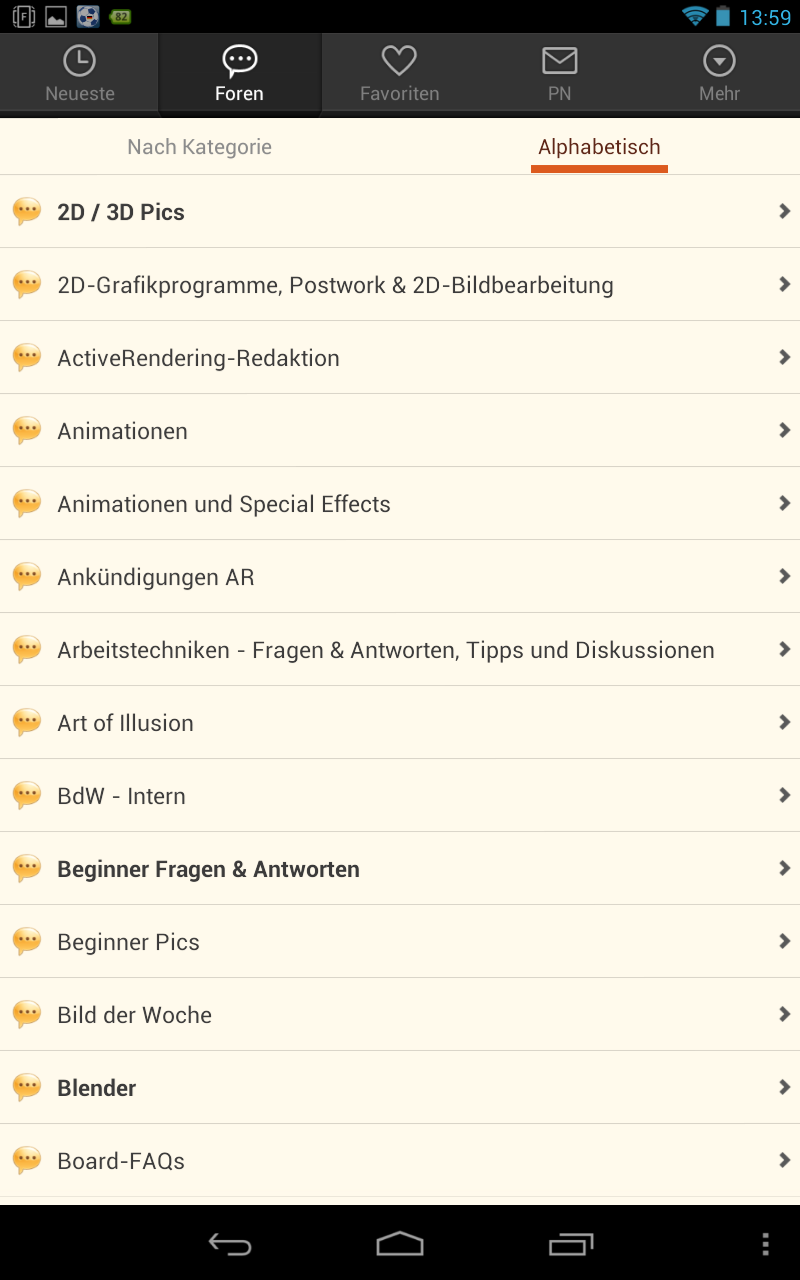Open Ankündigungen AR forum entry
Viewport: 800px width, 1280px height.
[x=156, y=577]
